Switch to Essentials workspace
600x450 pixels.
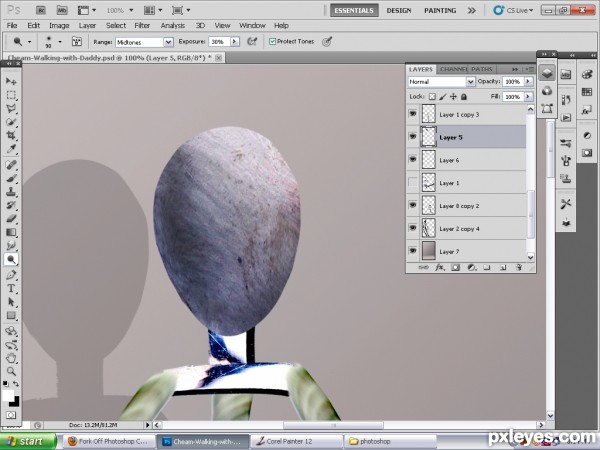pyautogui.click(x=354, y=10)
